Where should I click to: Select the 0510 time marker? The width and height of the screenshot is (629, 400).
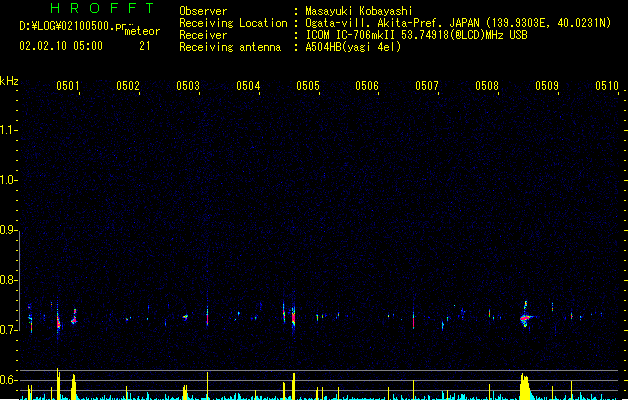click(x=607, y=86)
